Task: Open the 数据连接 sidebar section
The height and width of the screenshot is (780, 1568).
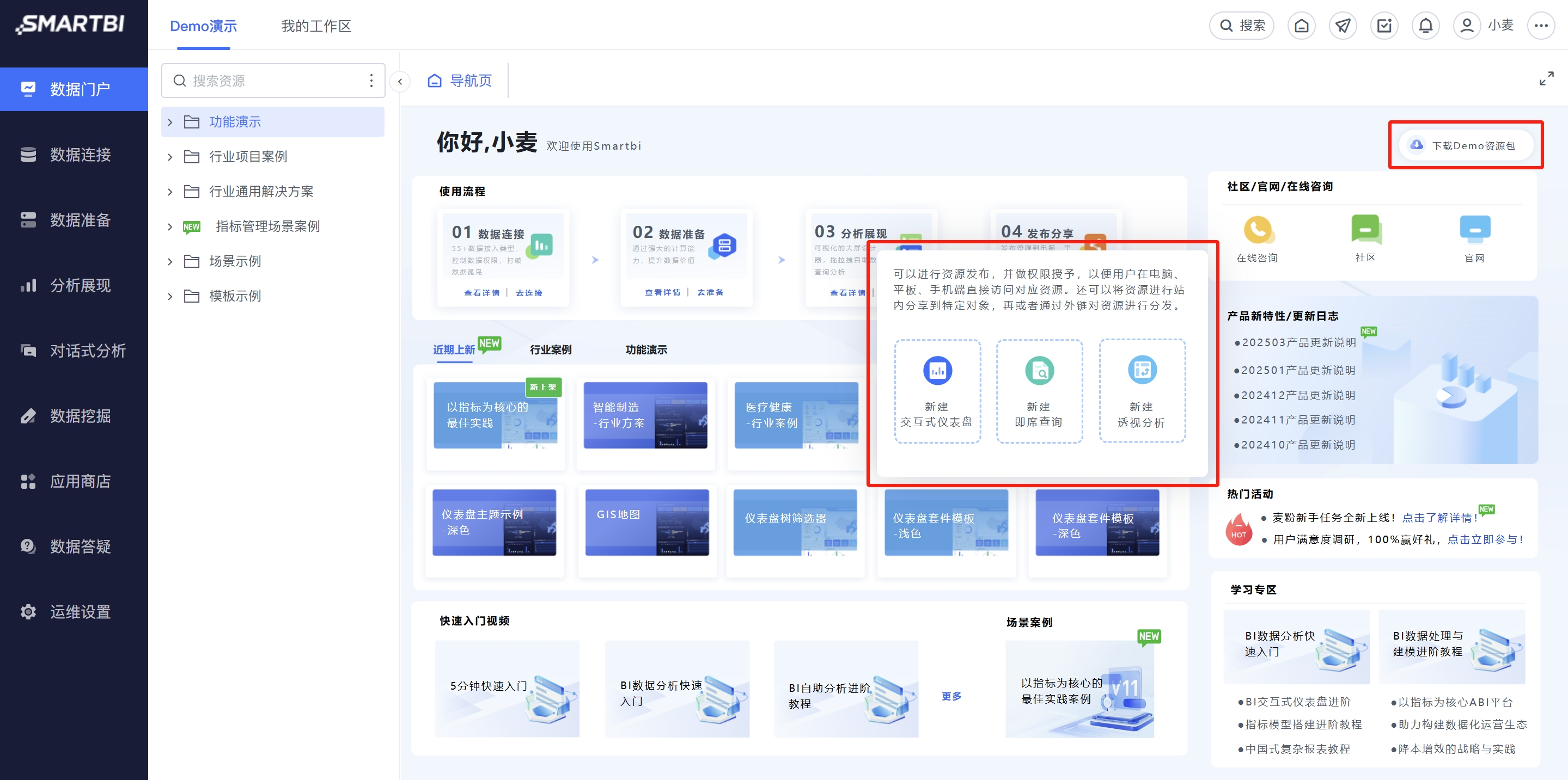Action: 74,155
